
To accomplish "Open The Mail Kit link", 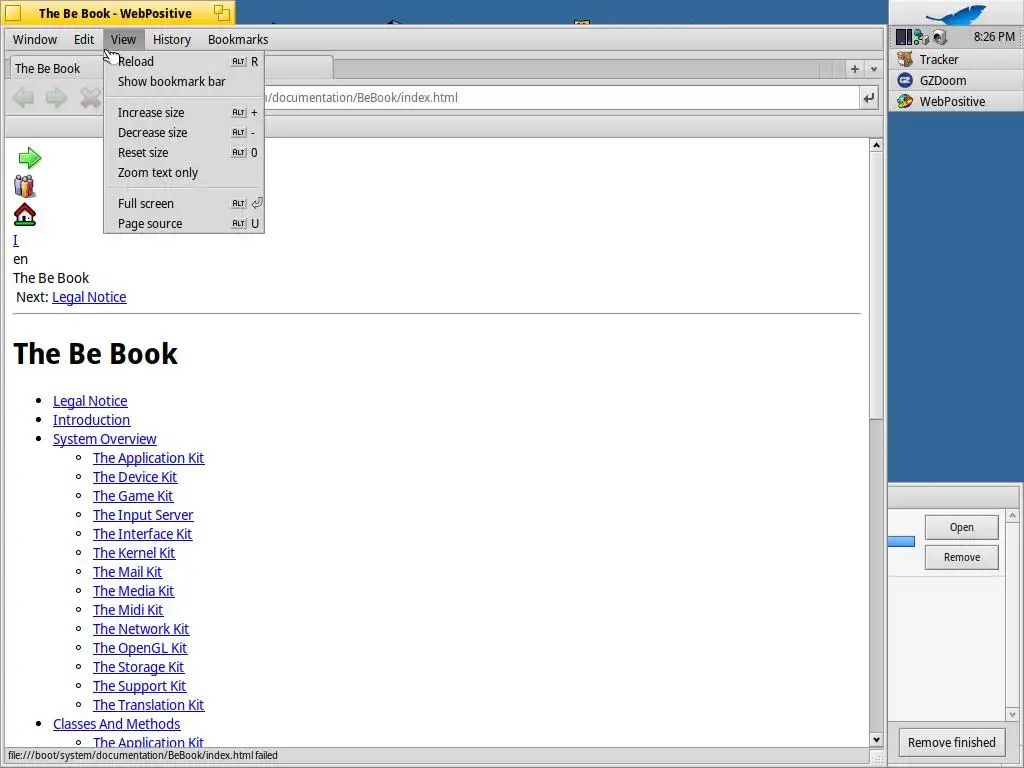I will pyautogui.click(x=127, y=571).
